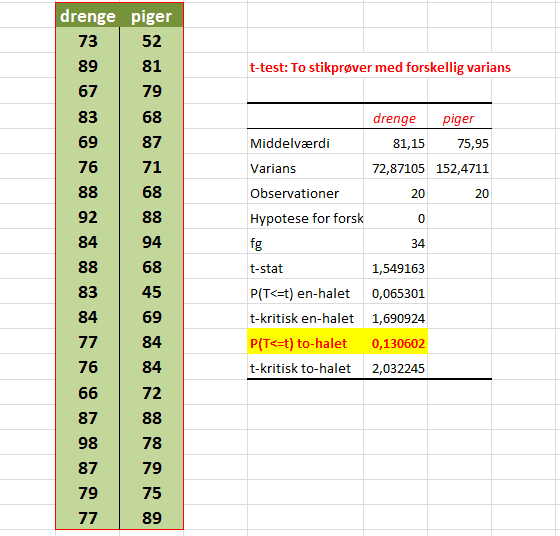The image size is (560, 536).
Task: Click the drenge variance 72,87105 cell
Action: 395,168
